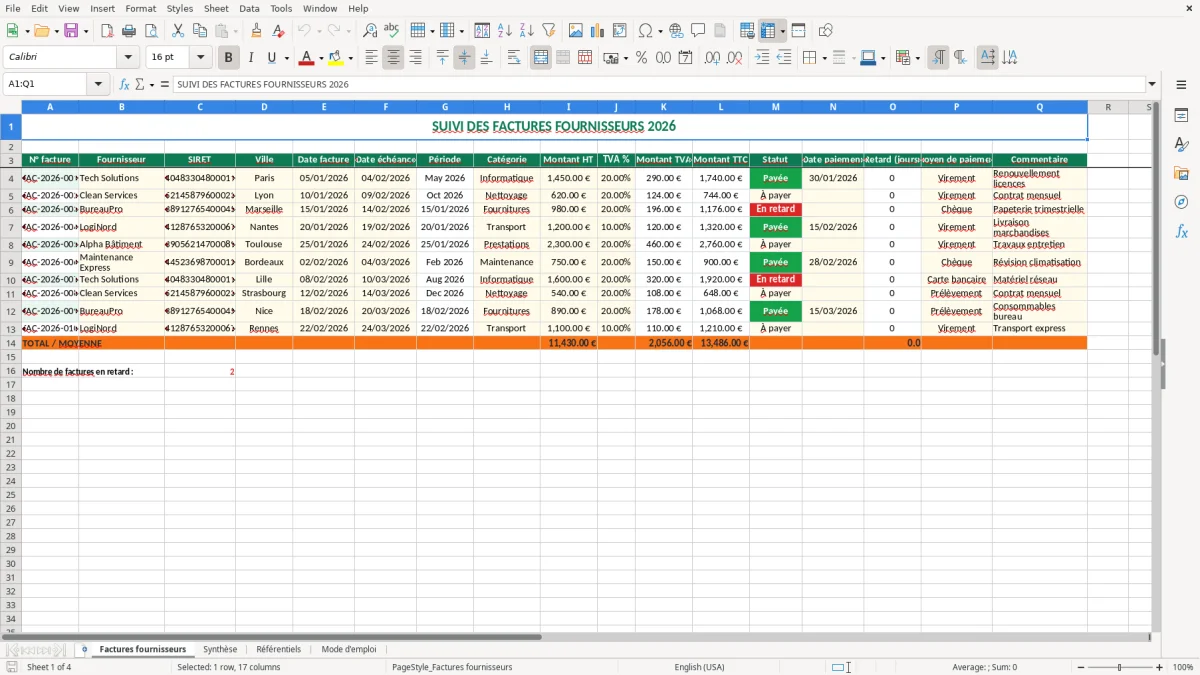Viewport: 1200px width, 675px height.
Task: Click Insert Image icon
Action: coord(576,31)
